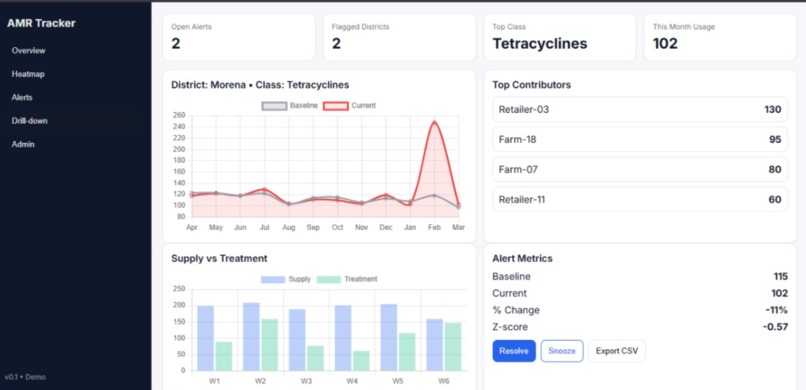The image size is (806, 390).
Task: Click the Top Contributors heading
Action: (532, 85)
